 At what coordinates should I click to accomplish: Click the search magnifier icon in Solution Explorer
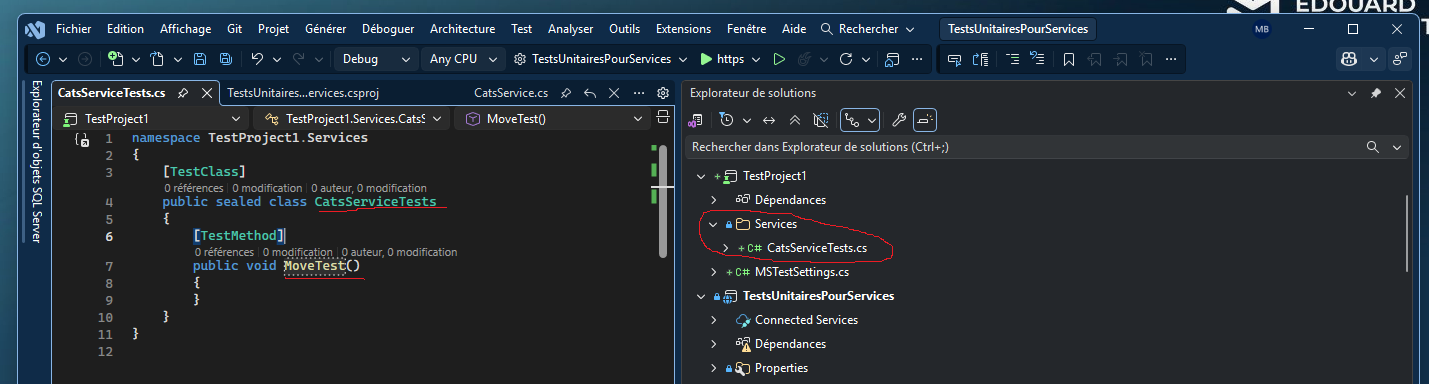[x=1374, y=147]
